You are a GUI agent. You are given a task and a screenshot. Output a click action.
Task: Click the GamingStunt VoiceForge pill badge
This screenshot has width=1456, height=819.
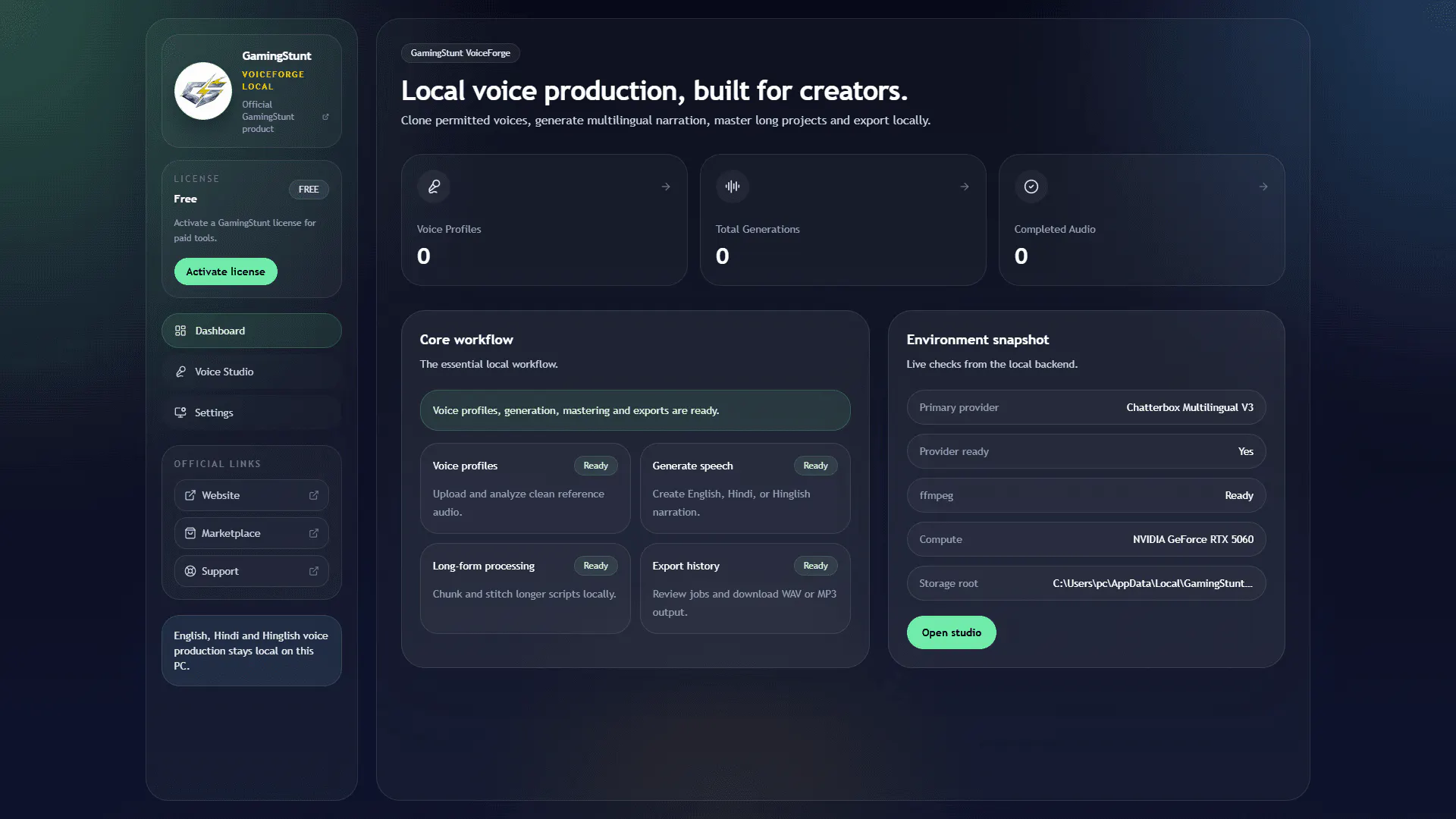[x=460, y=53]
